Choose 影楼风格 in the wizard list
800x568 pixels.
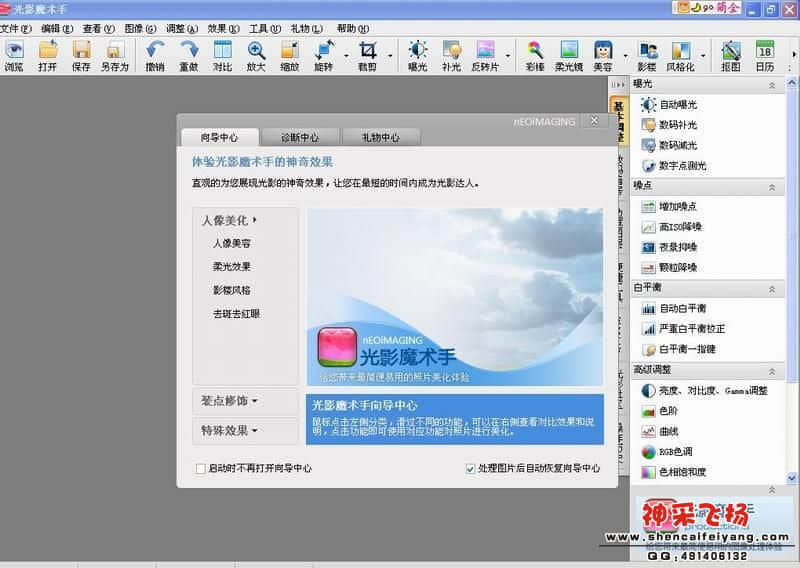(x=232, y=290)
